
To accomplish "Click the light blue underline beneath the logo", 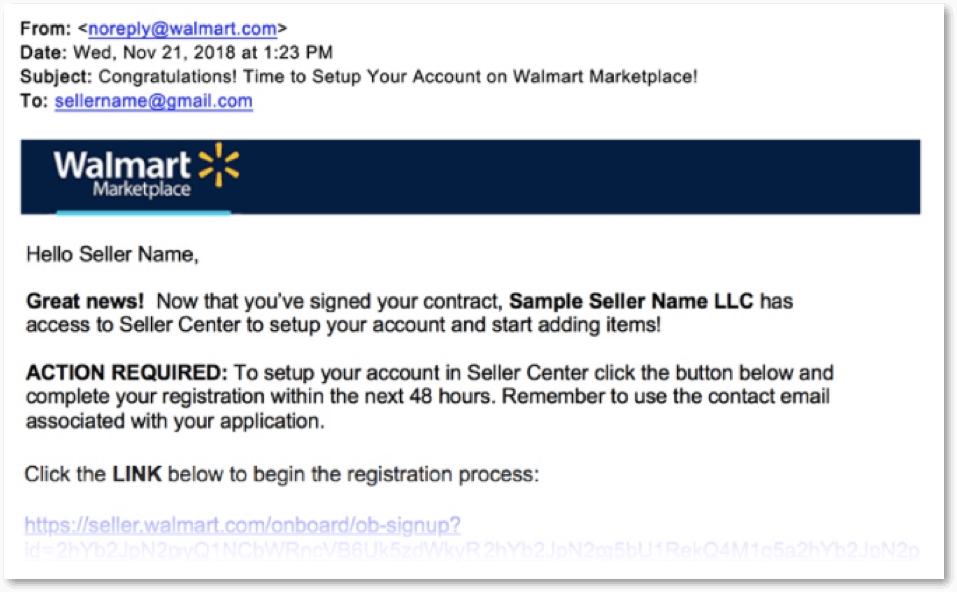I will point(143,212).
